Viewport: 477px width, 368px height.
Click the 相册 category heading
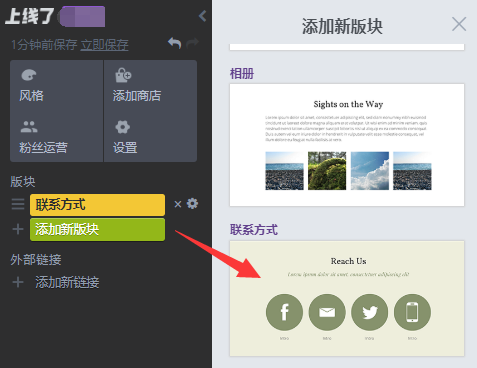coord(242,73)
